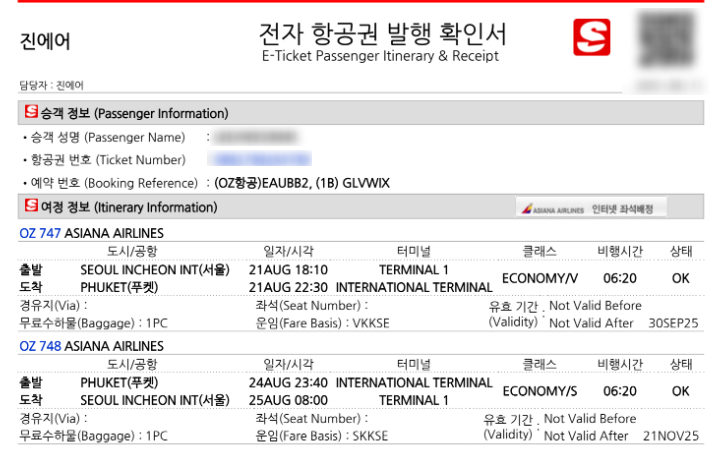Click TERMINAL 1 in OZ 747 departure row

[x=413, y=269]
